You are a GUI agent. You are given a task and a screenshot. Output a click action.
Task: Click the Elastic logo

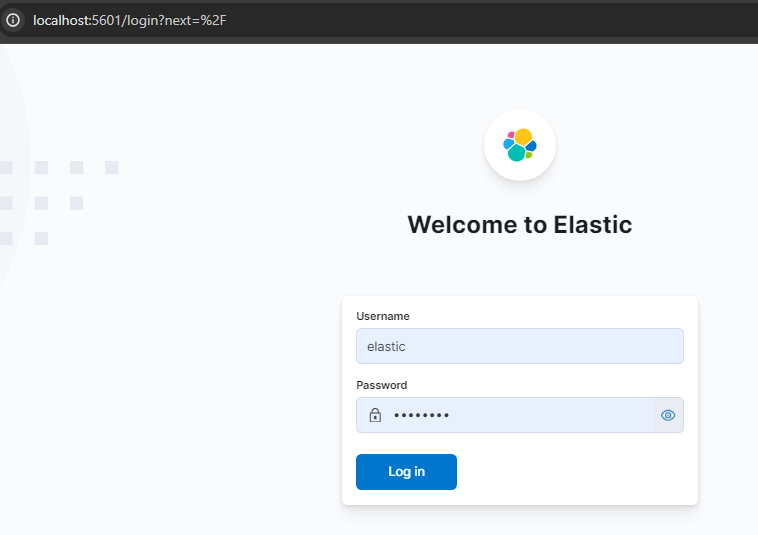pyautogui.click(x=520, y=145)
